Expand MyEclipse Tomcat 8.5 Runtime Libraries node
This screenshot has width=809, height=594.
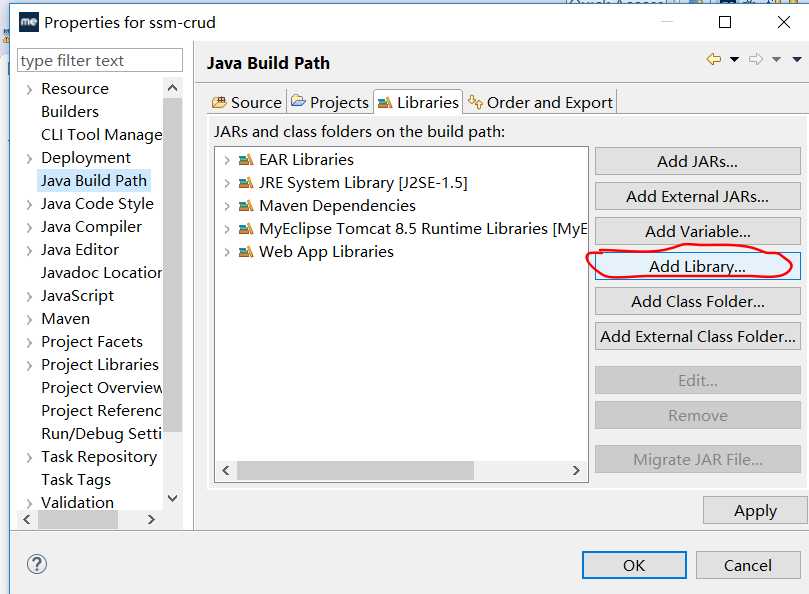(227, 229)
